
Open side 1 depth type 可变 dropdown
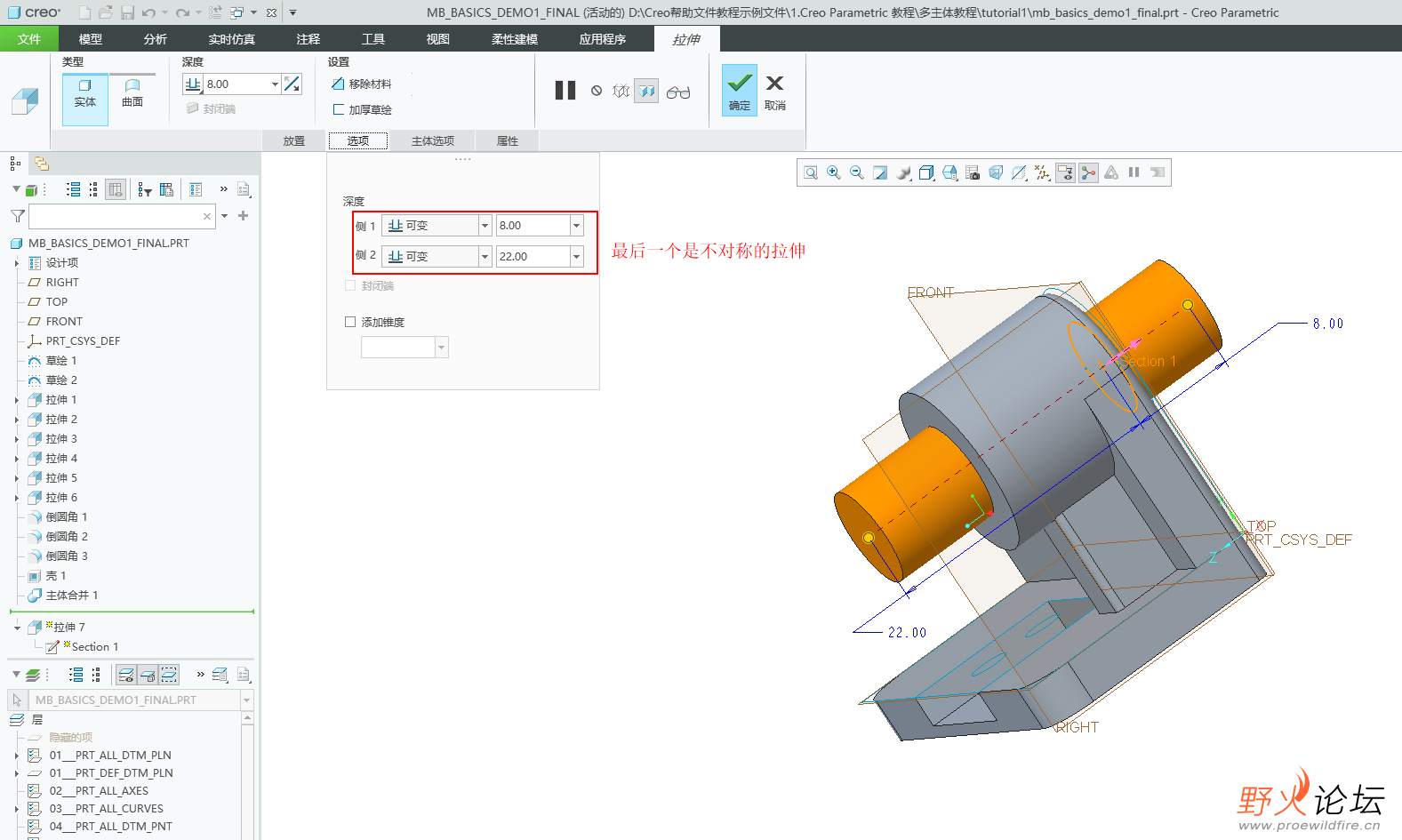pyautogui.click(x=485, y=226)
